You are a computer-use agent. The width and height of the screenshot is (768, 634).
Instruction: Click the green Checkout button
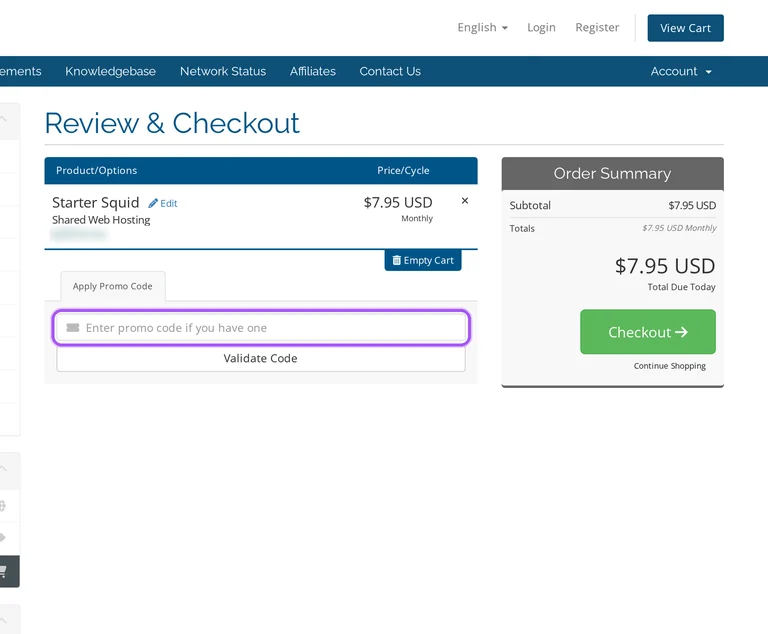648,332
